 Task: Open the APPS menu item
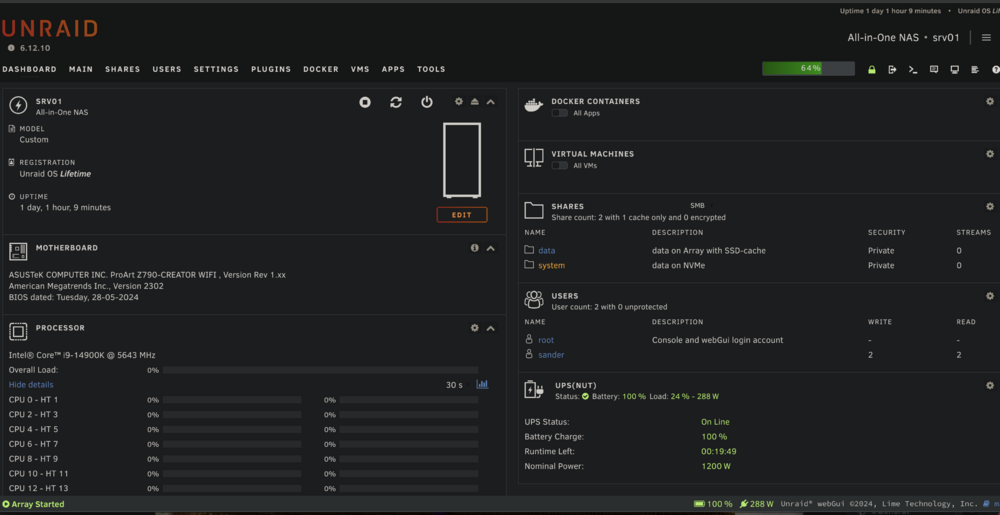[393, 69]
